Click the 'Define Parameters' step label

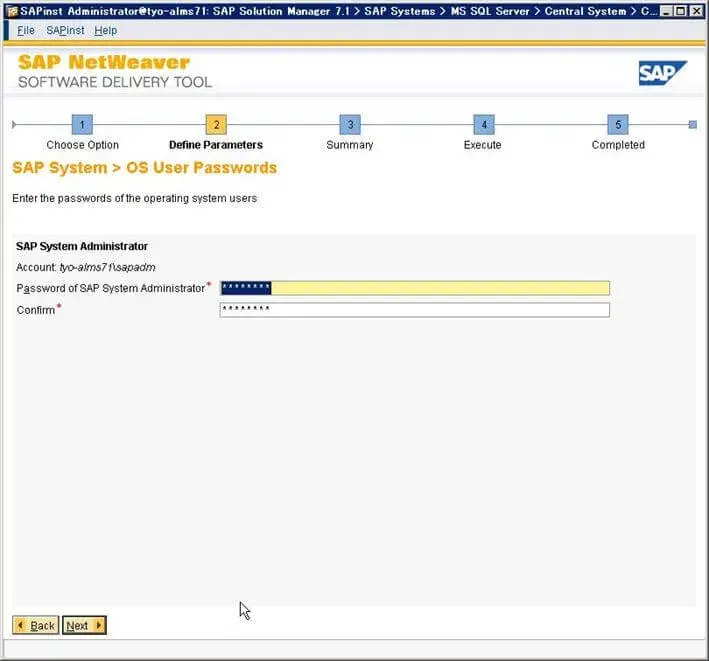(216, 145)
